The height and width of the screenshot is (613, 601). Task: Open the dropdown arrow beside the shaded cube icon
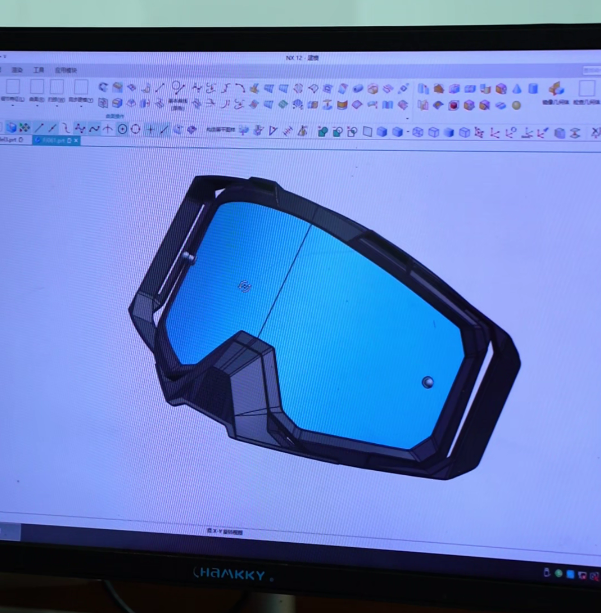[408, 132]
